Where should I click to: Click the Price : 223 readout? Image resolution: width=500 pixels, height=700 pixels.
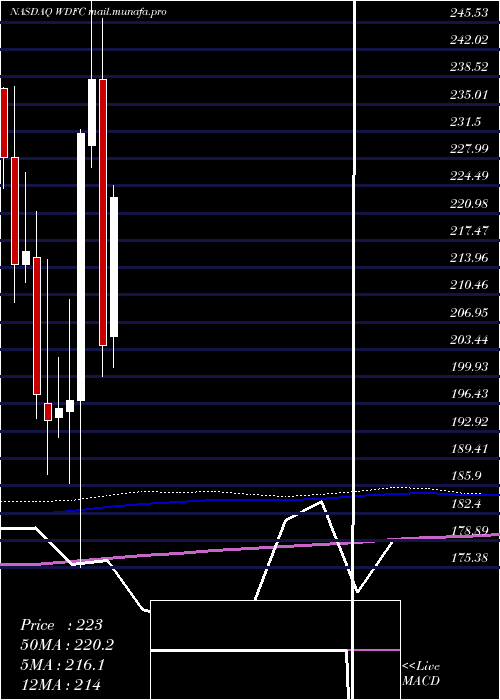click(62, 625)
